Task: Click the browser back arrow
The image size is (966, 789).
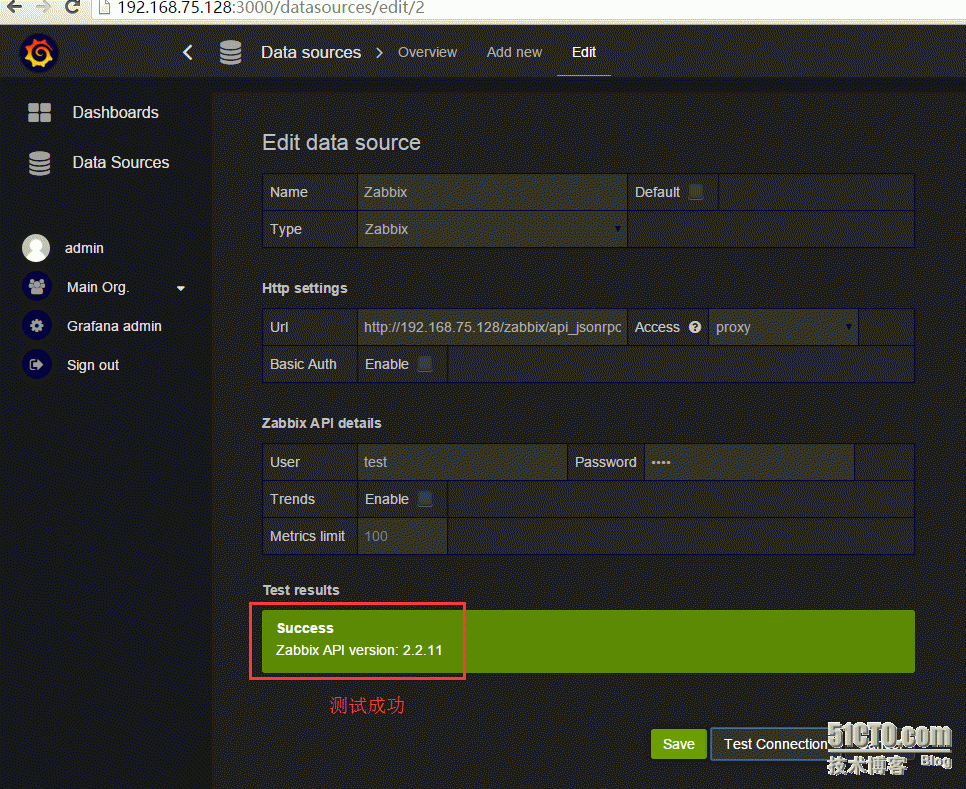Action: pyautogui.click(x=14, y=7)
